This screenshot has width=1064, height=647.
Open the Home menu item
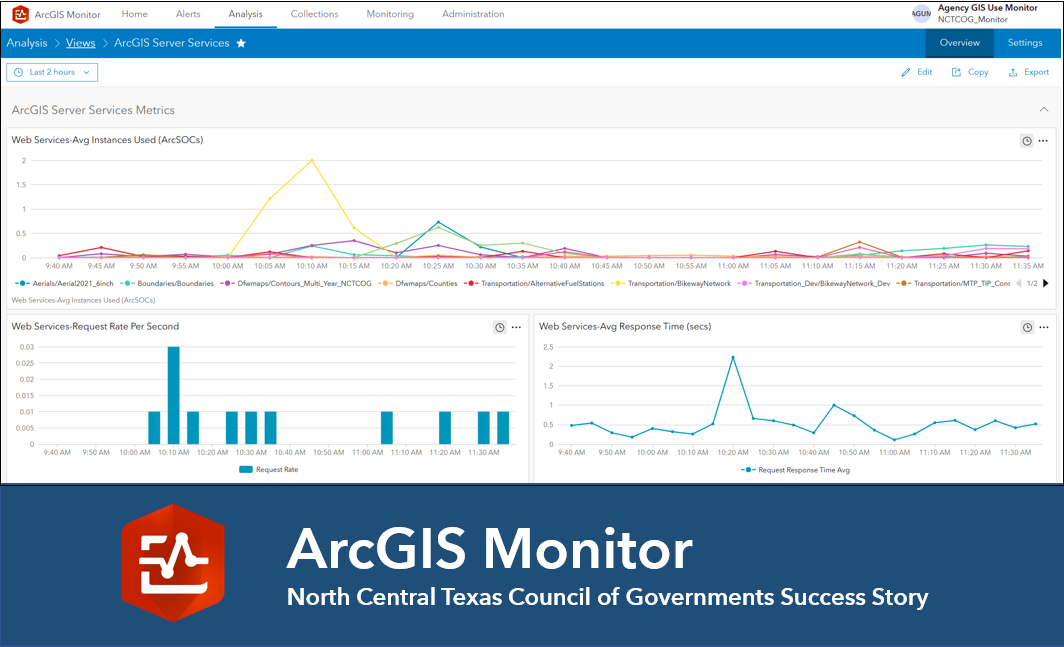click(x=134, y=14)
